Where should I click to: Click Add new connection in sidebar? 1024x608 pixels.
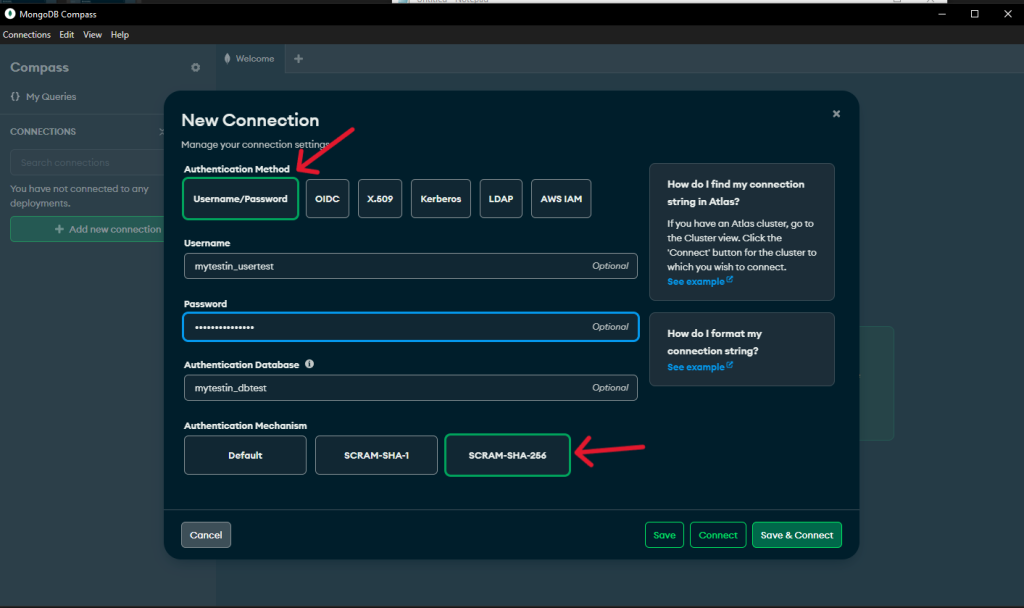[88, 229]
